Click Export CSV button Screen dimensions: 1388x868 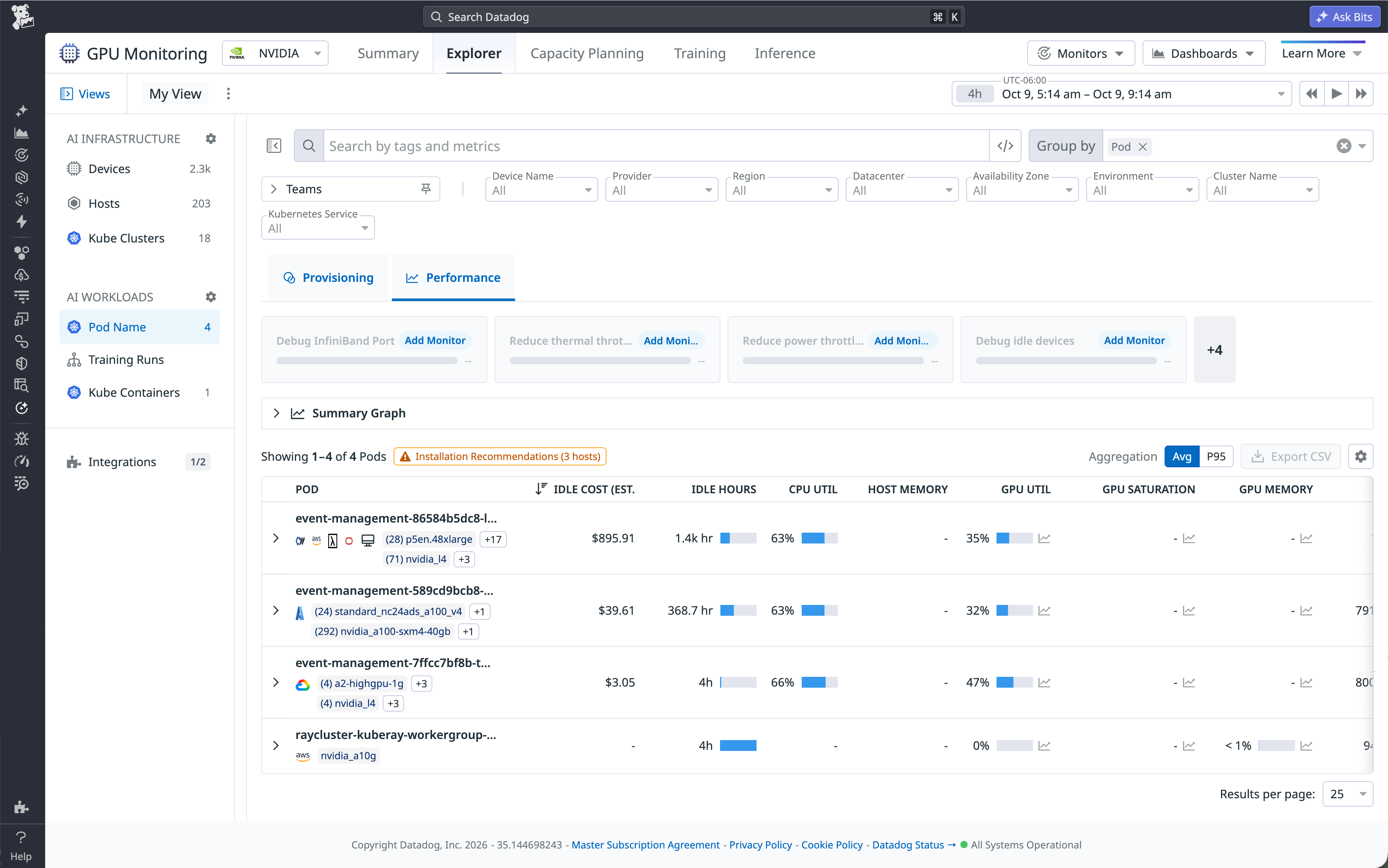click(x=1290, y=456)
